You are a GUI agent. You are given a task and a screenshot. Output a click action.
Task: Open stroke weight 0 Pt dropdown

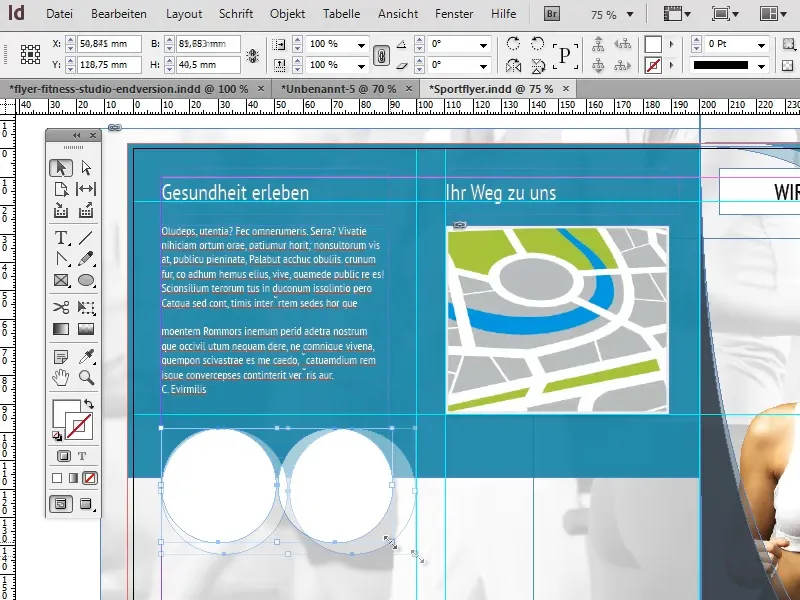coord(761,45)
